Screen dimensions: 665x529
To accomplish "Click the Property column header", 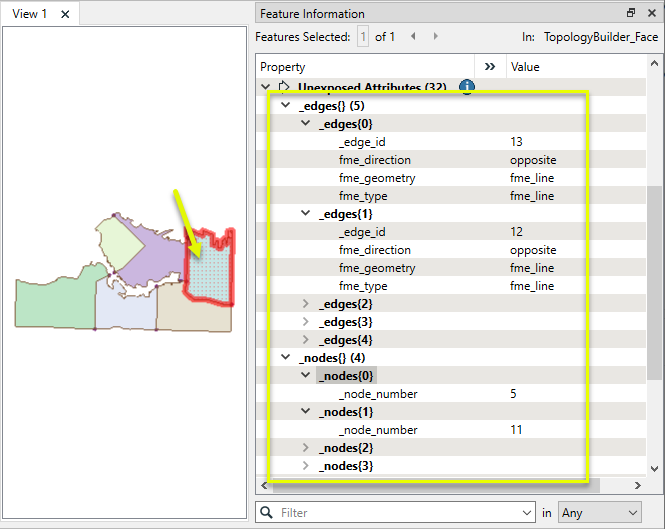I will click(283, 67).
